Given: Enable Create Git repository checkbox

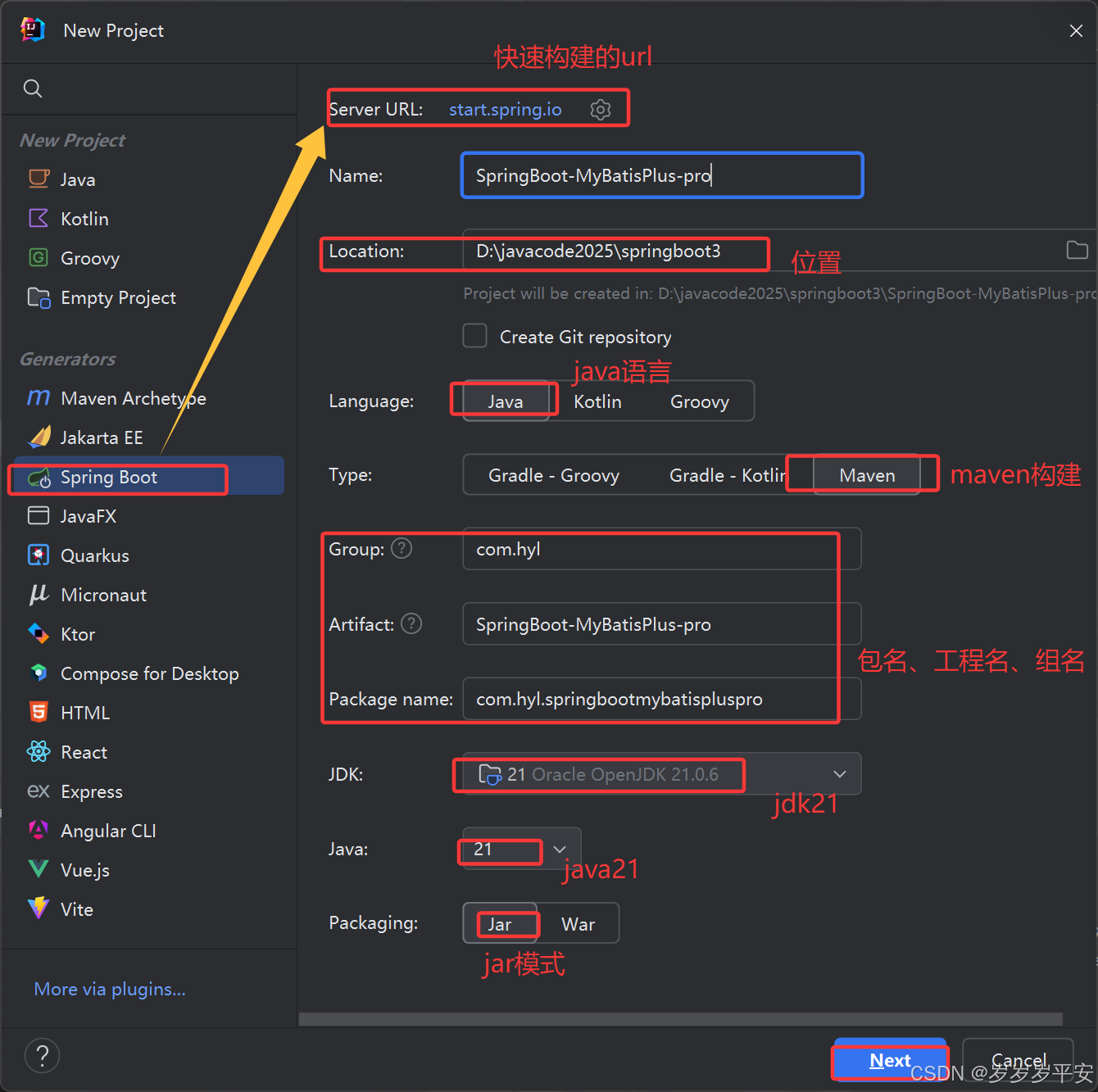Looking at the screenshot, I should 475,336.
